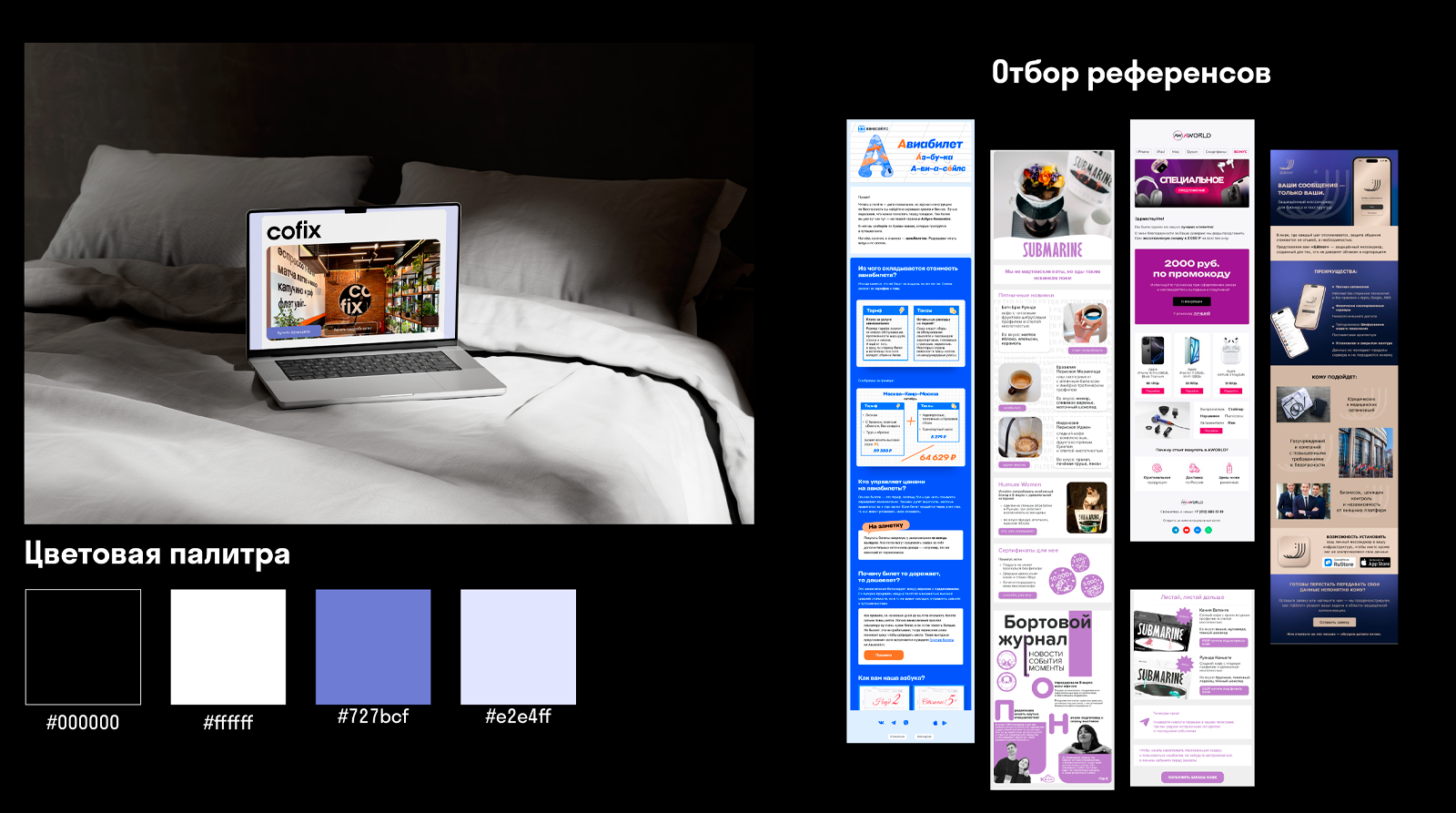Click the RuStore badge in the dark messenger email

point(1339,563)
